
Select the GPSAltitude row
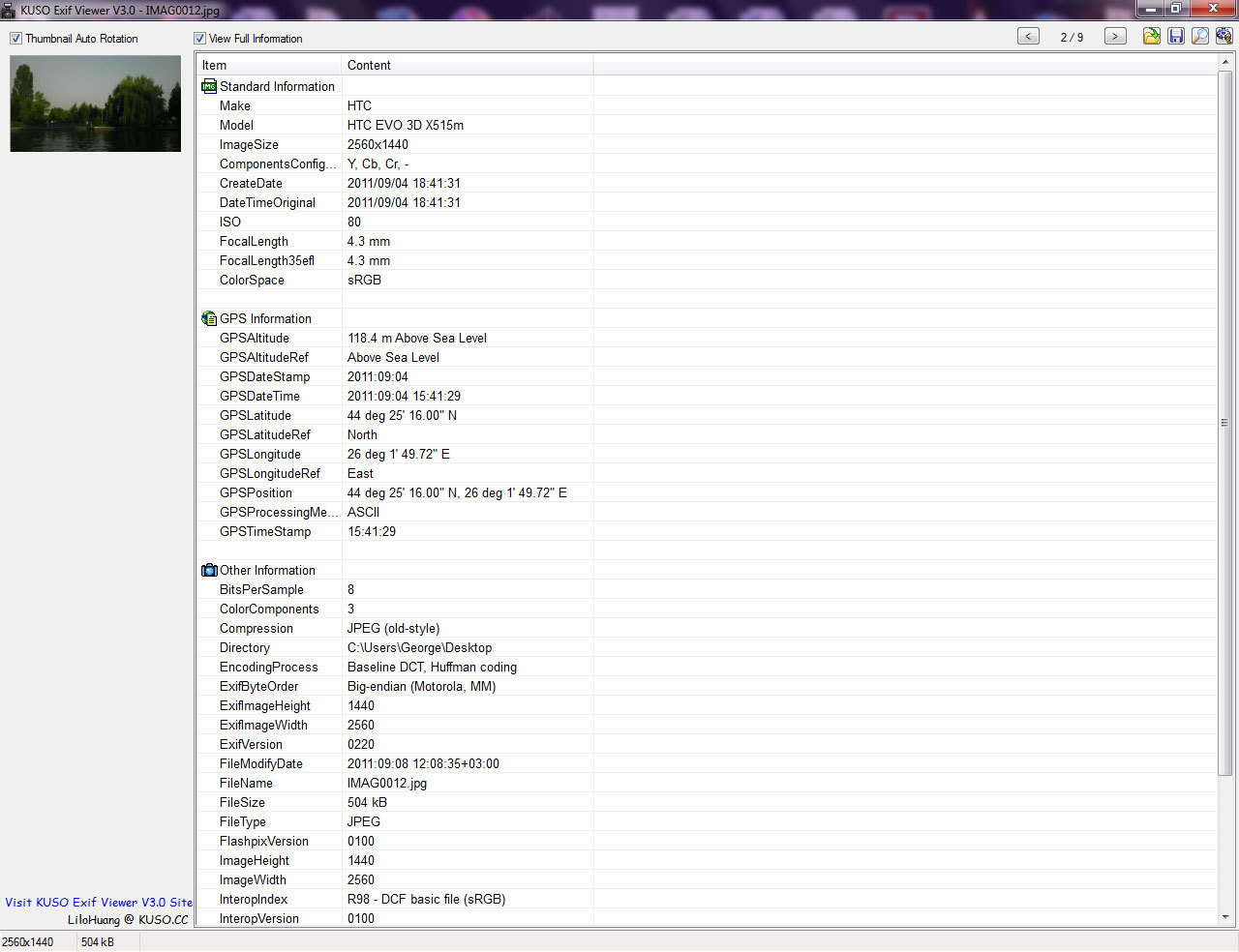point(707,338)
